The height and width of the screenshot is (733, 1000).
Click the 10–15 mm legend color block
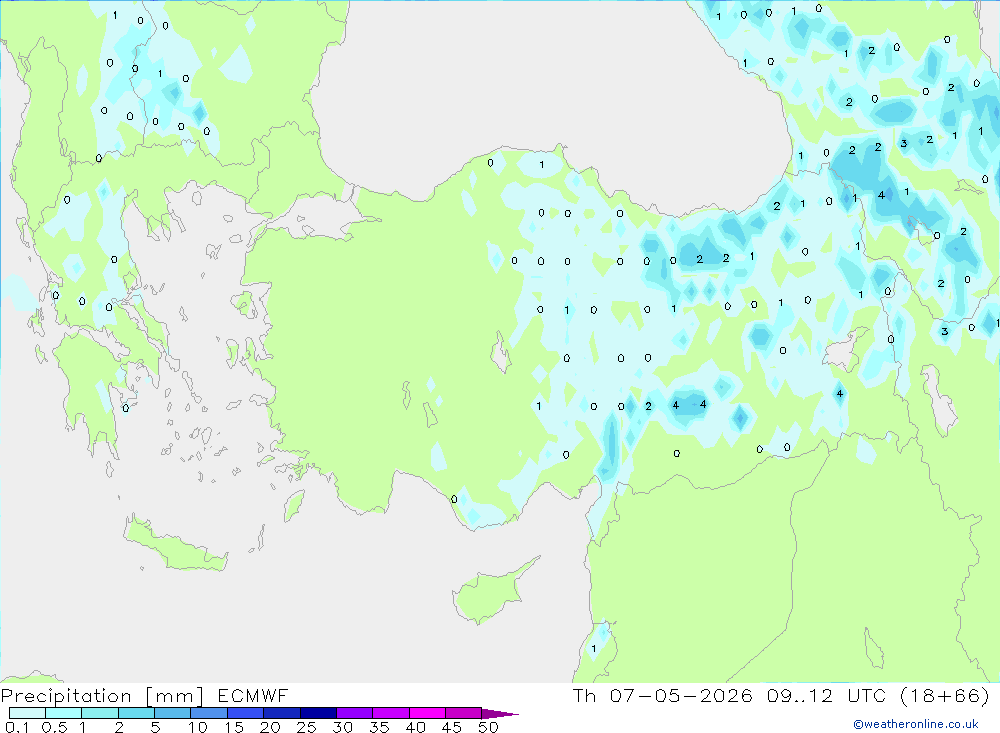(x=209, y=713)
